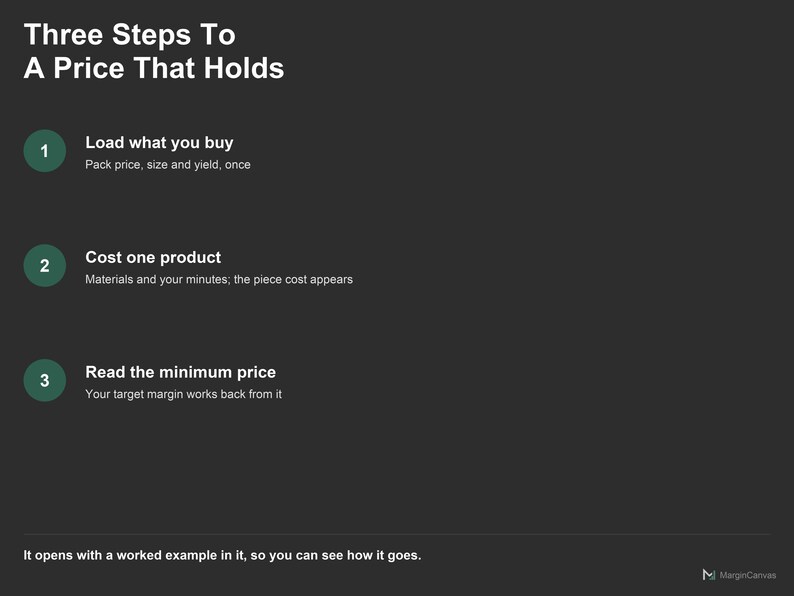794x596 pixels.
Task: Select the green step 3 circle
Action: pyautogui.click(x=45, y=380)
